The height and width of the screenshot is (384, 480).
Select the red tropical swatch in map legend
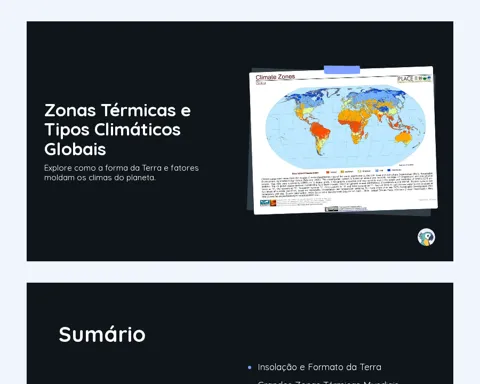[x=328, y=172]
